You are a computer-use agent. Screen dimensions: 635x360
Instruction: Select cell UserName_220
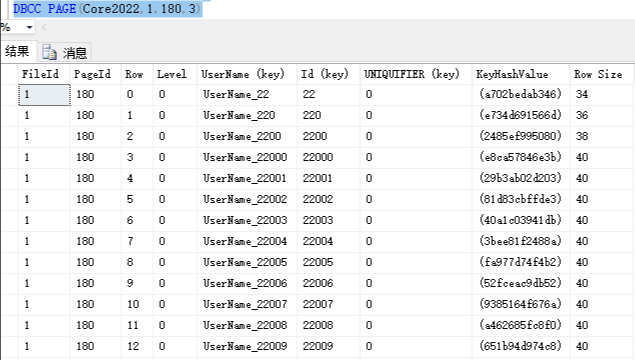(247, 115)
